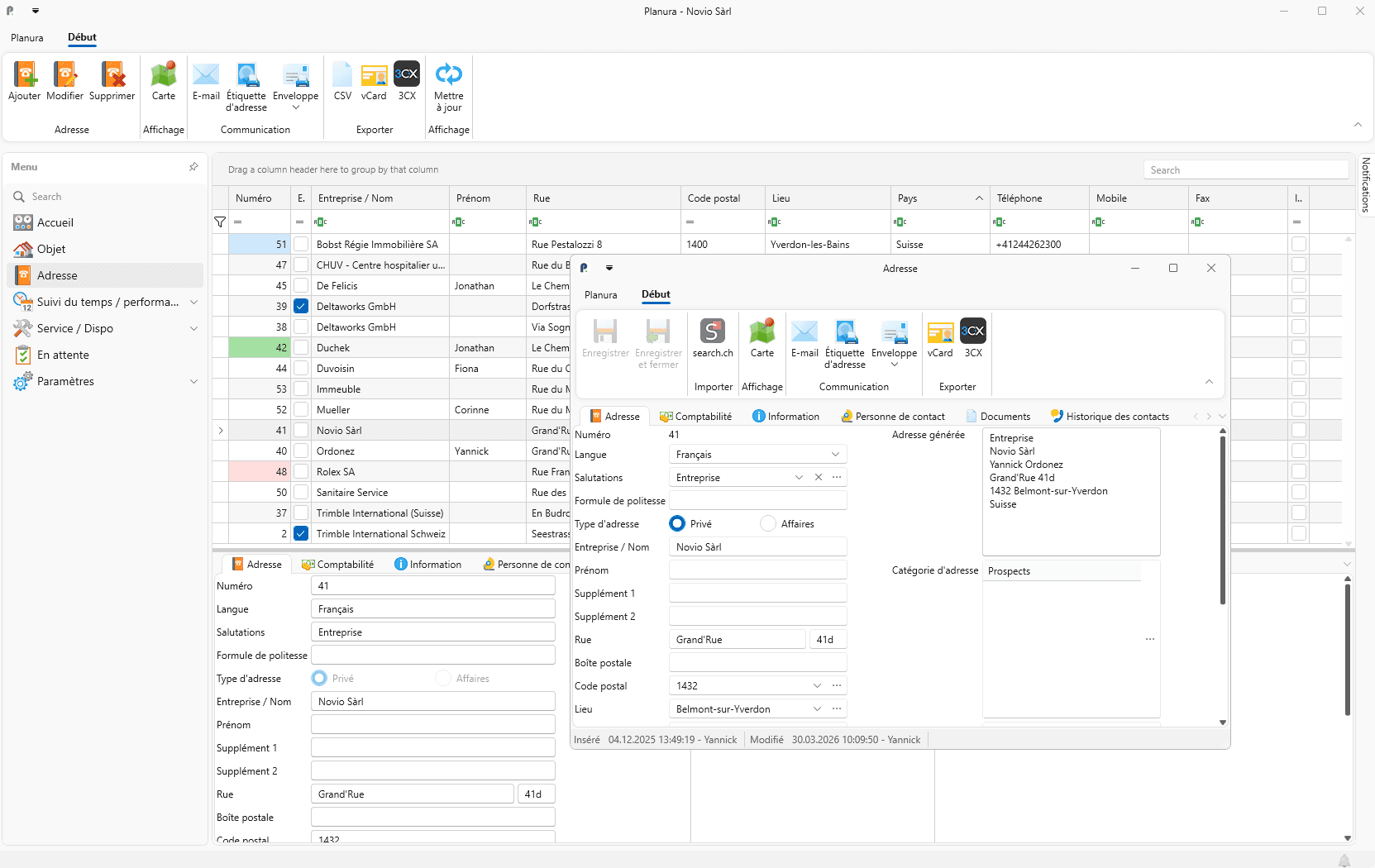This screenshot has height=868, width=1375.
Task: Open Personne de contact tab in Adresse window
Action: click(x=893, y=417)
